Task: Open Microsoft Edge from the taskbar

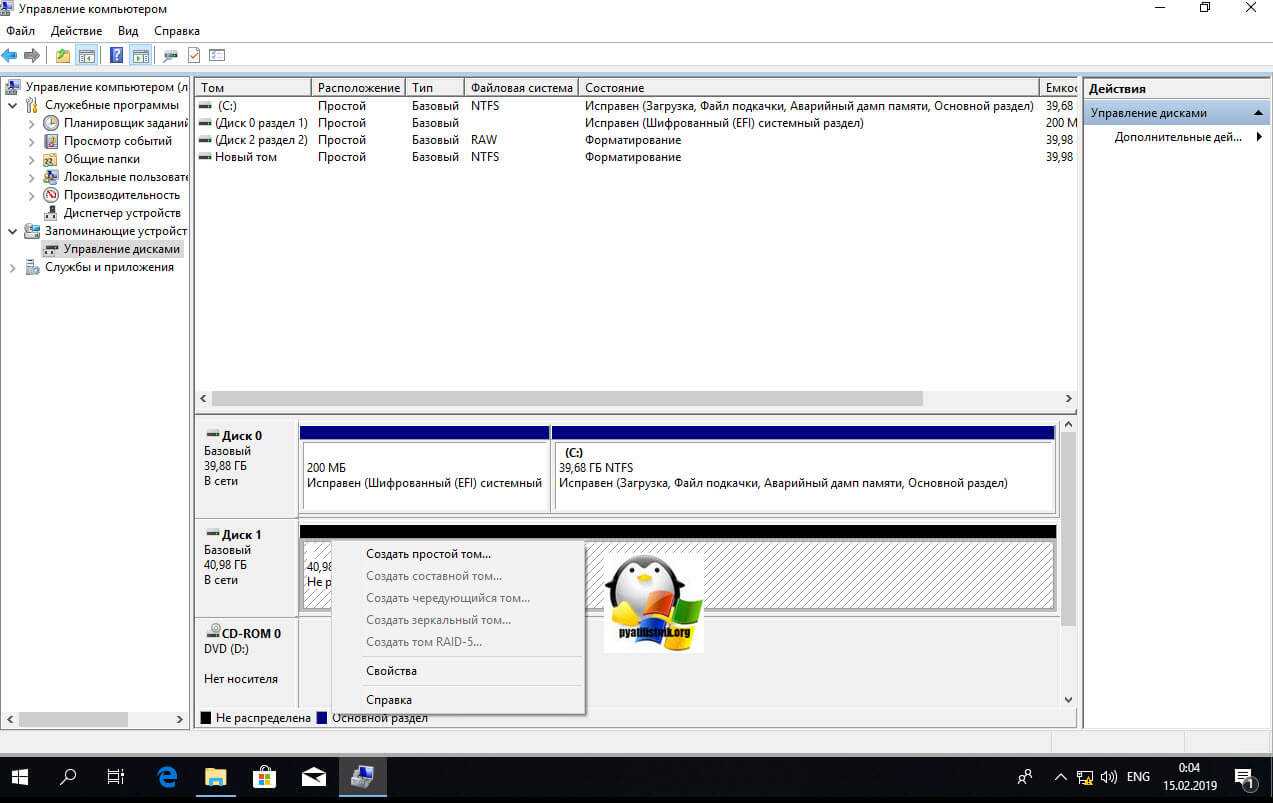Action: pyautogui.click(x=167, y=776)
